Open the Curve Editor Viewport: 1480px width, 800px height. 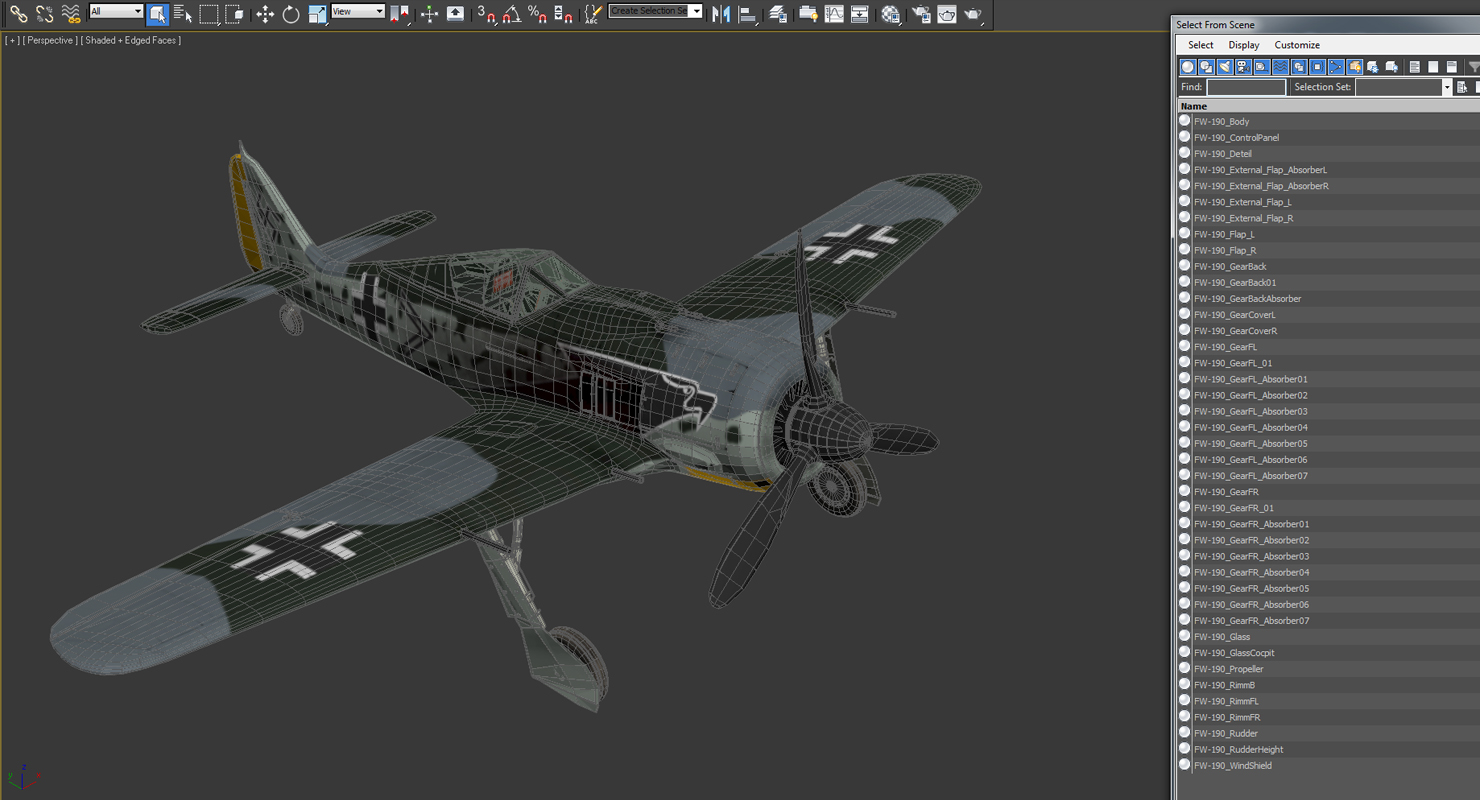point(834,14)
